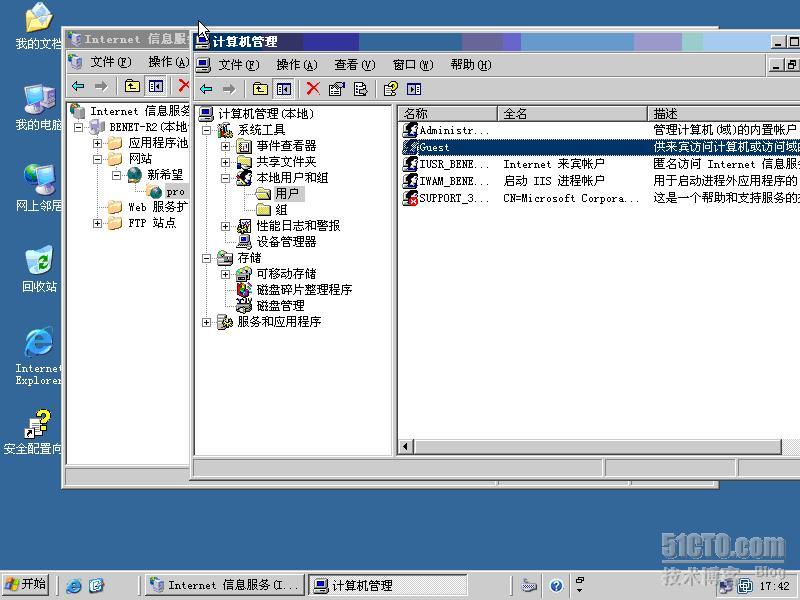800x600 pixels.
Task: Open Action menu in Computer Management
Action: coord(297,65)
